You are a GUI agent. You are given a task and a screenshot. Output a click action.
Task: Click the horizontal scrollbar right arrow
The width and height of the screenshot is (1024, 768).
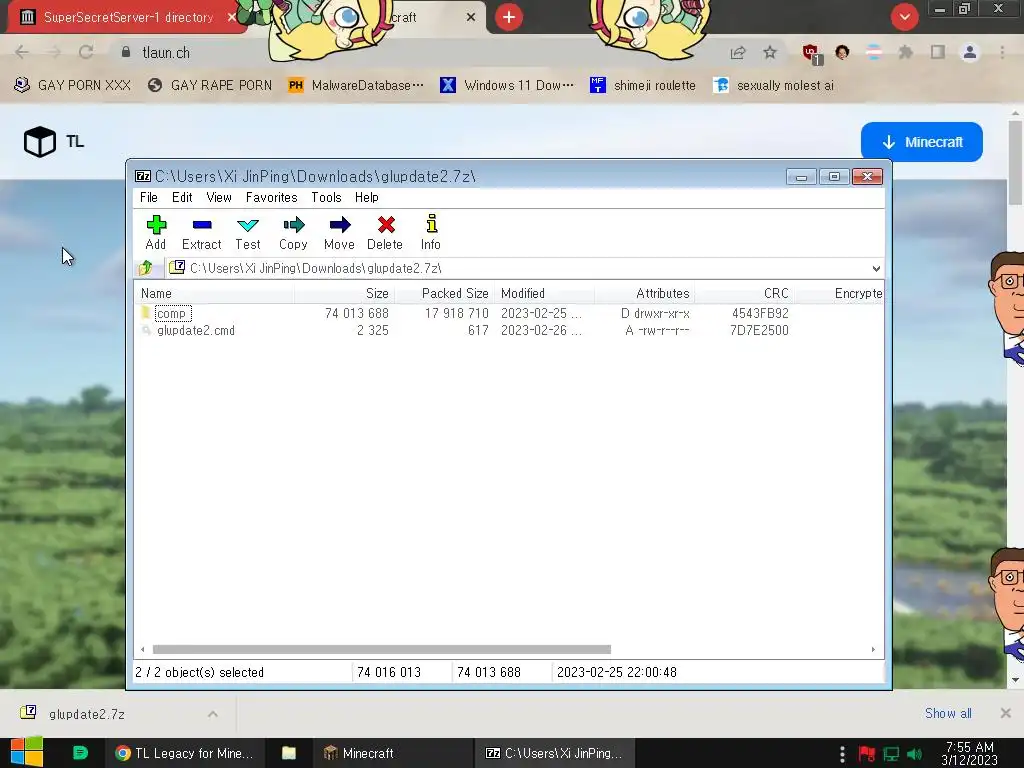(873, 649)
